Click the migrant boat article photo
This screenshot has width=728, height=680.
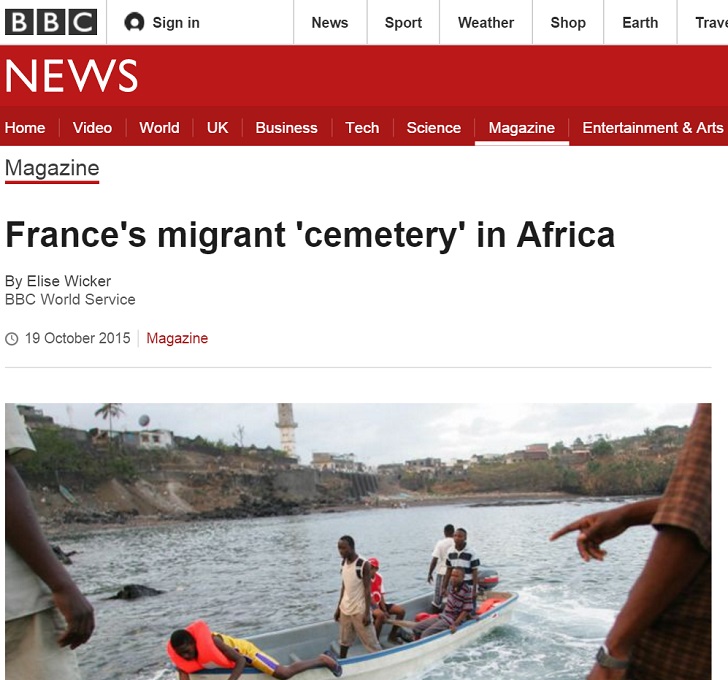358,541
